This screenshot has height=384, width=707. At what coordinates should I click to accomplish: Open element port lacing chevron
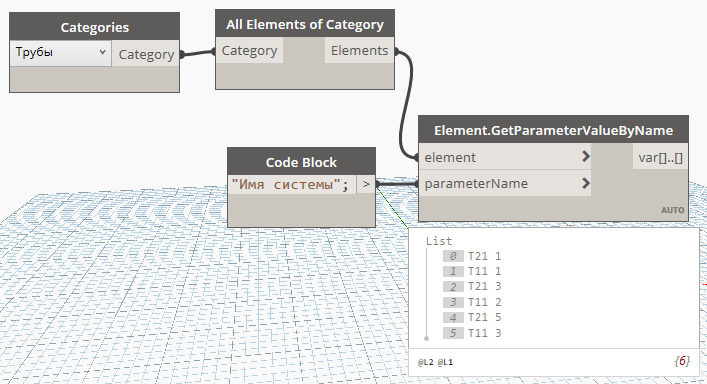[586, 156]
